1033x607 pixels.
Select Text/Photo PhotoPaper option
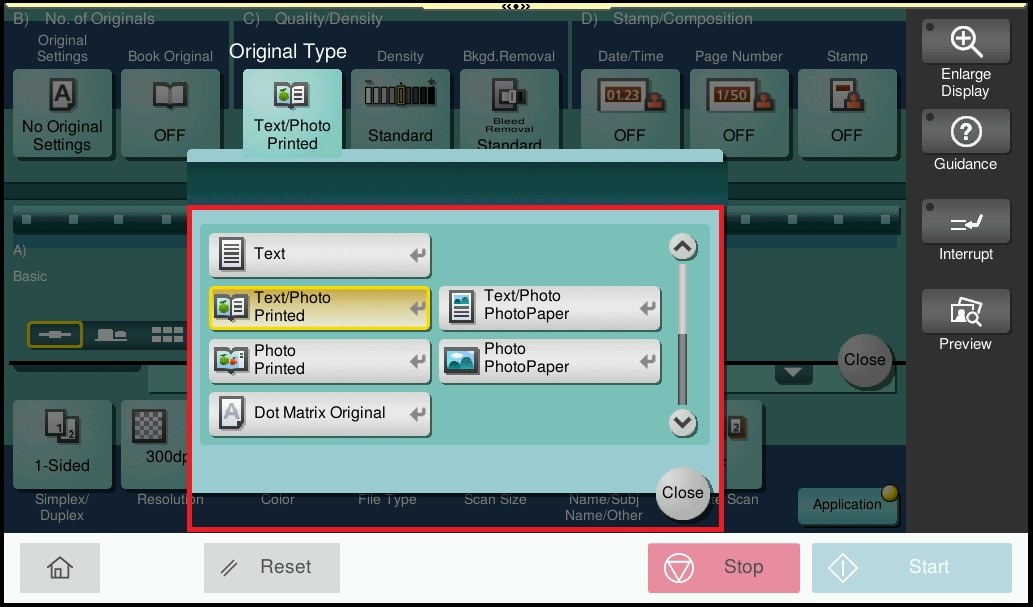click(549, 307)
